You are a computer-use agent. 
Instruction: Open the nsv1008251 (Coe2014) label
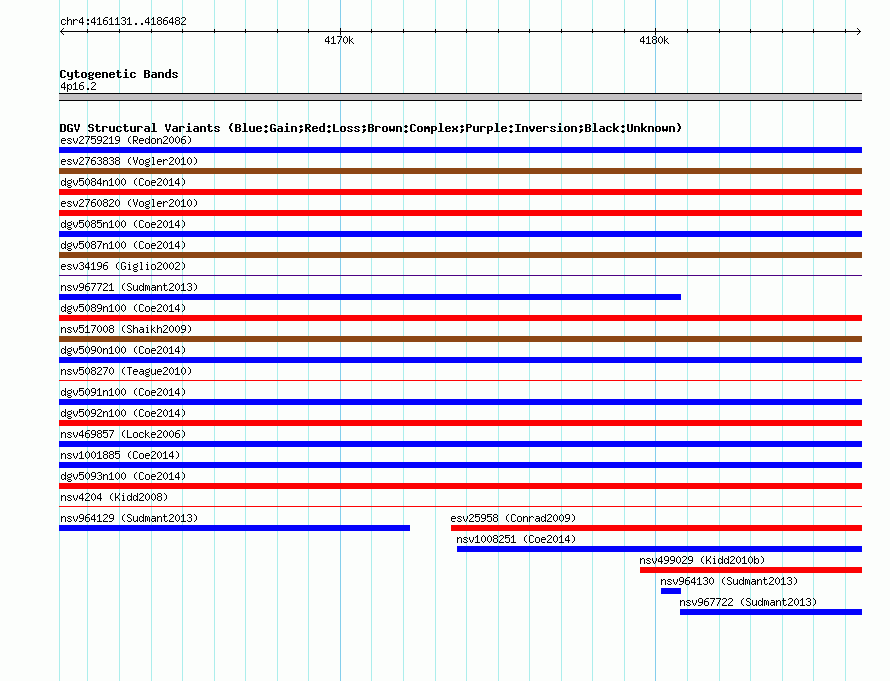coord(516,539)
